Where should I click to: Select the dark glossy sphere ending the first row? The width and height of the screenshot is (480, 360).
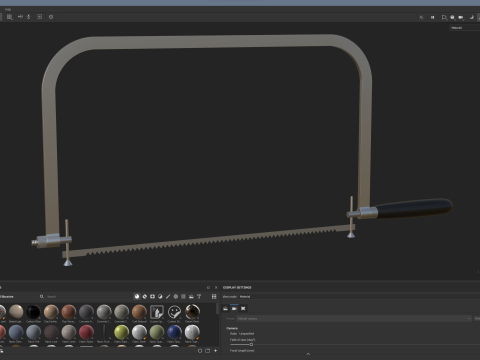pos(192,312)
